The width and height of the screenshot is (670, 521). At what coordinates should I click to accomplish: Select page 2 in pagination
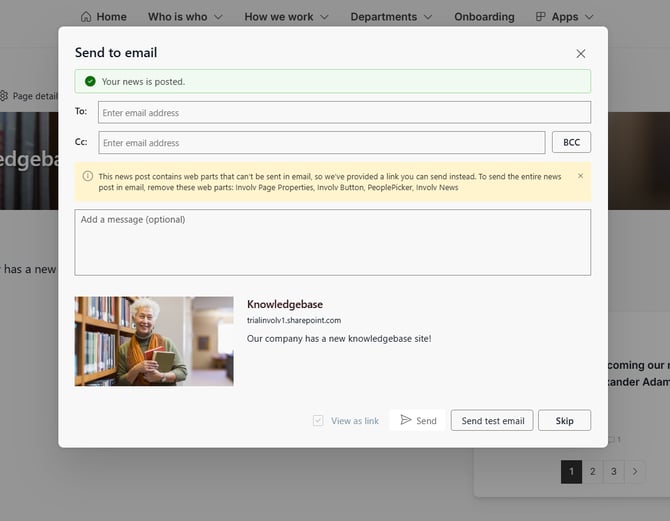(592, 471)
